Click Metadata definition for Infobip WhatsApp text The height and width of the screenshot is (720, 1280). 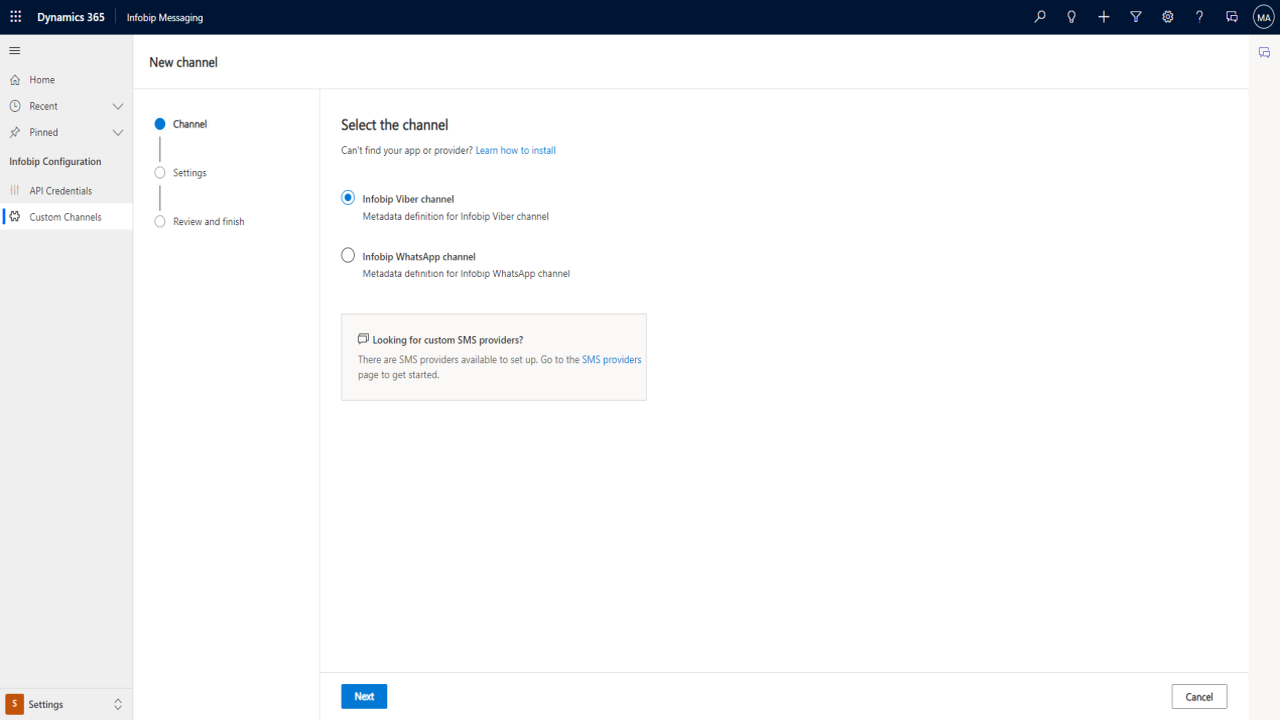tap(466, 273)
